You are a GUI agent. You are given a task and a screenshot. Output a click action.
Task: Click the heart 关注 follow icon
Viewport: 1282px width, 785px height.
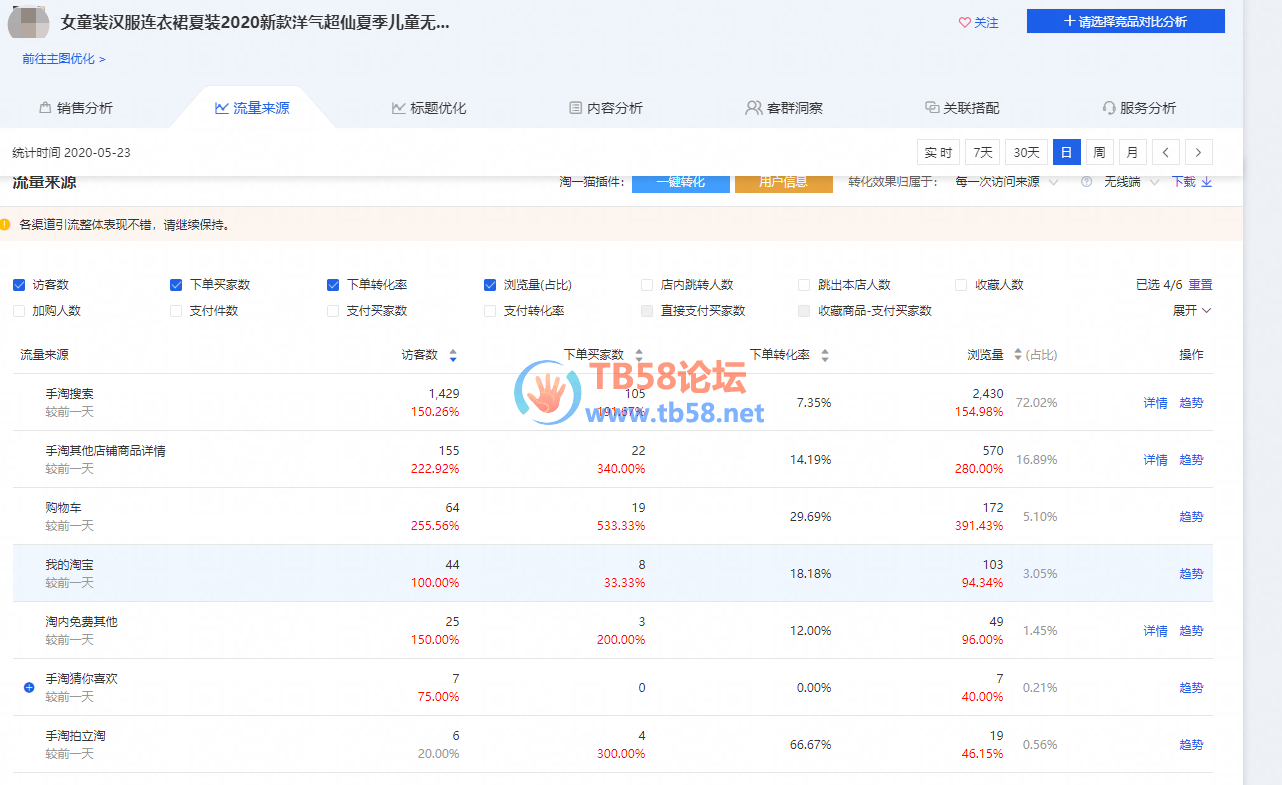(965, 22)
